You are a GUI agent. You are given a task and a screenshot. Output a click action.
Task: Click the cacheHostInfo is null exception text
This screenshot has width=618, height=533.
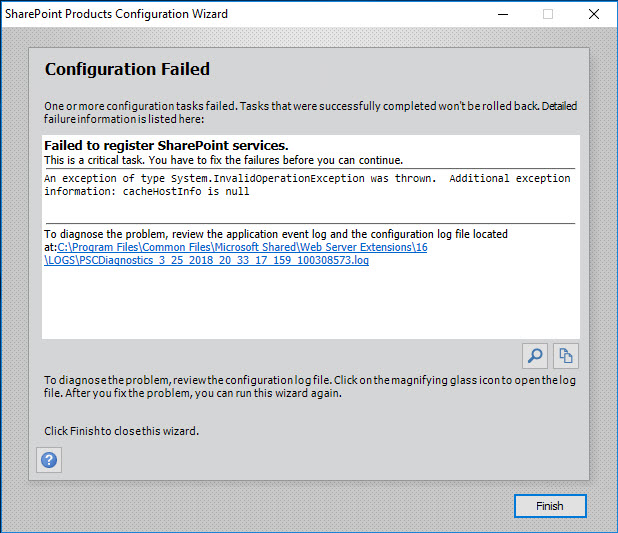[x=186, y=192]
